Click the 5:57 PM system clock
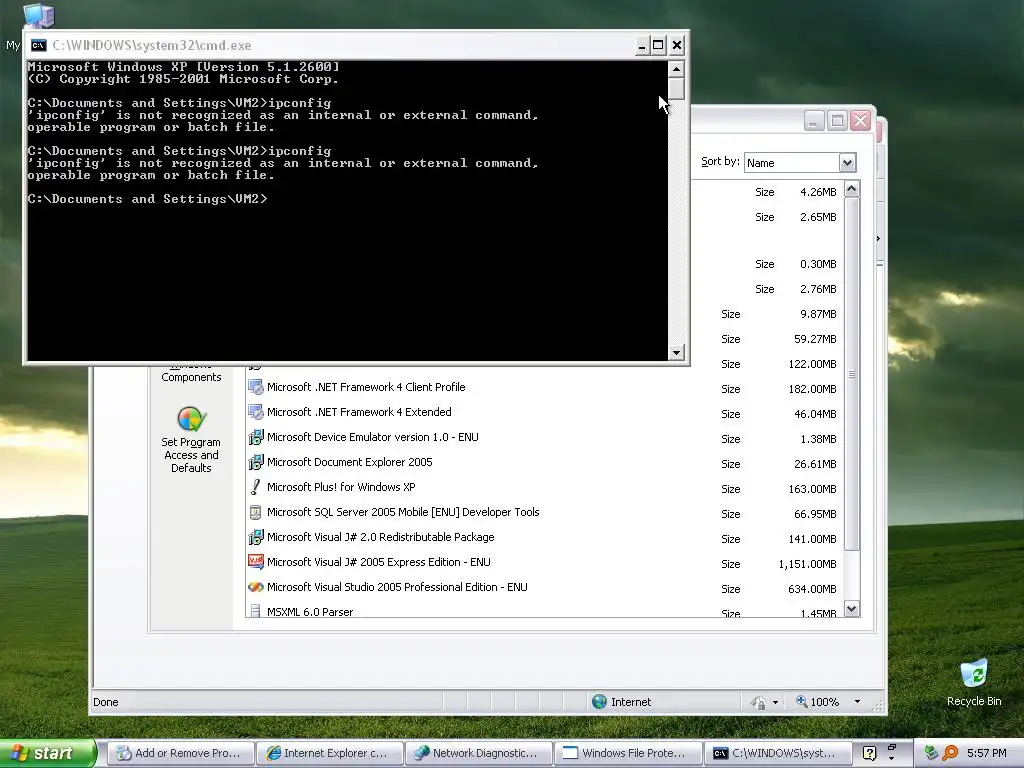This screenshot has height=768, width=1024. (x=987, y=753)
